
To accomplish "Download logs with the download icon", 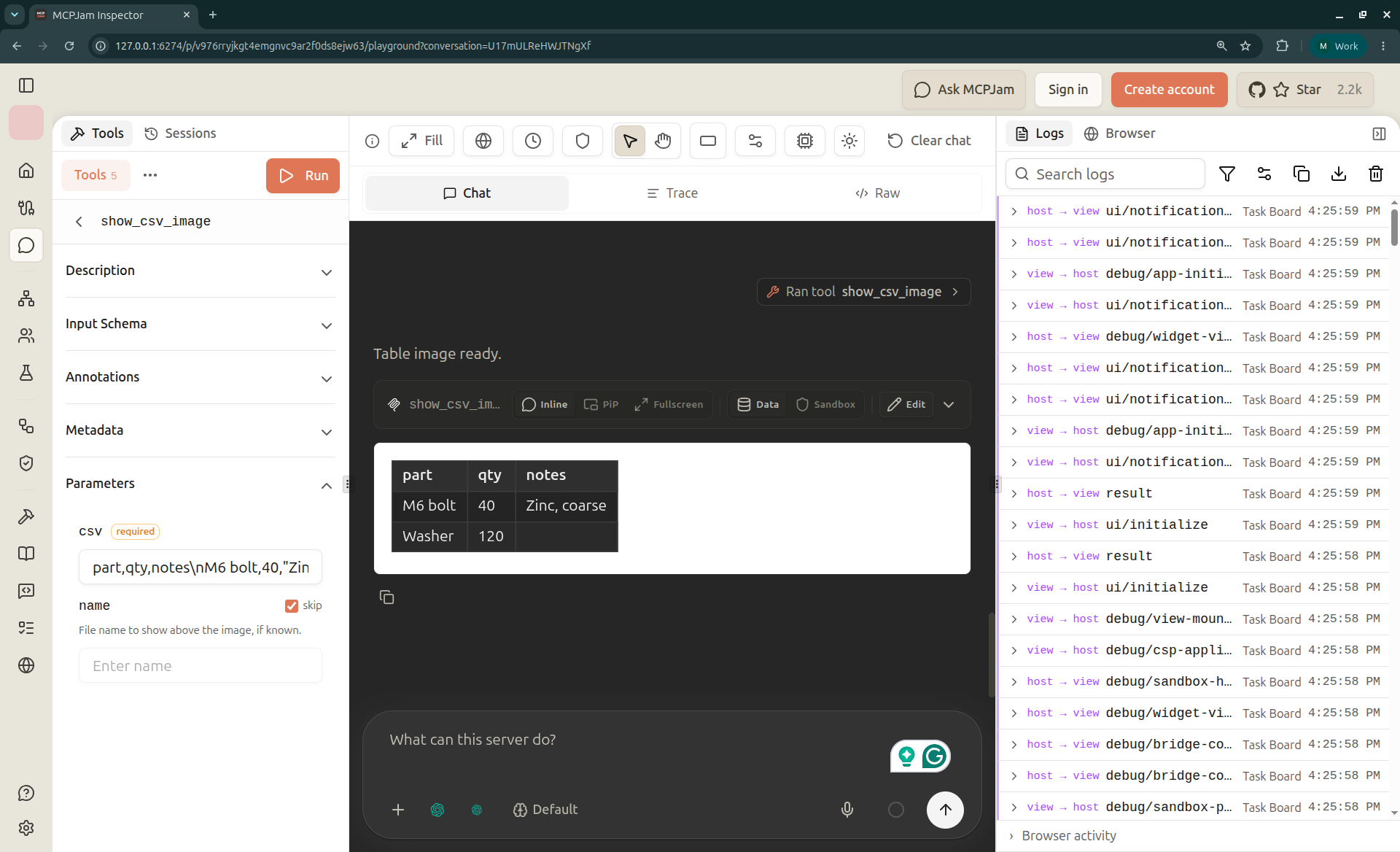I will [x=1339, y=174].
